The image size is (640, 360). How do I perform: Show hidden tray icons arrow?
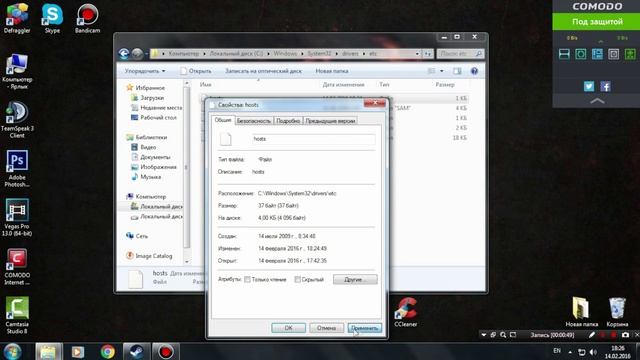[x=570, y=352]
